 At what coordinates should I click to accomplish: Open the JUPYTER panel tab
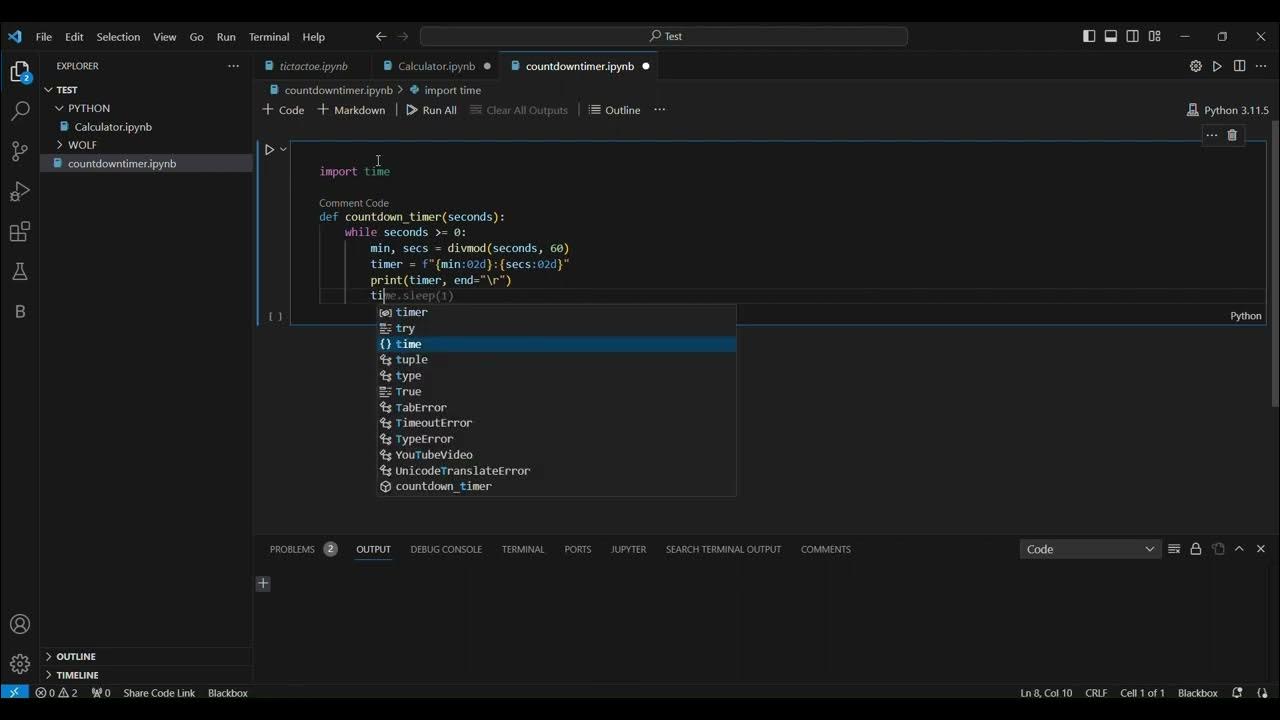click(x=628, y=549)
